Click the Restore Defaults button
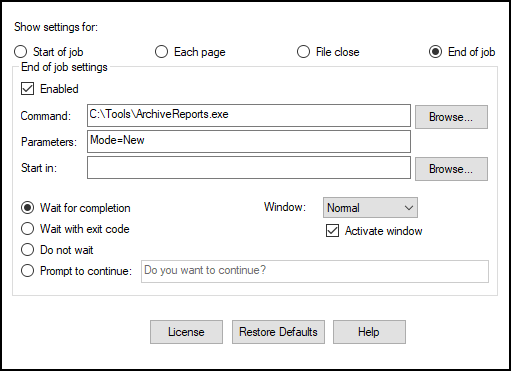This screenshot has height=371, width=511. (x=278, y=332)
